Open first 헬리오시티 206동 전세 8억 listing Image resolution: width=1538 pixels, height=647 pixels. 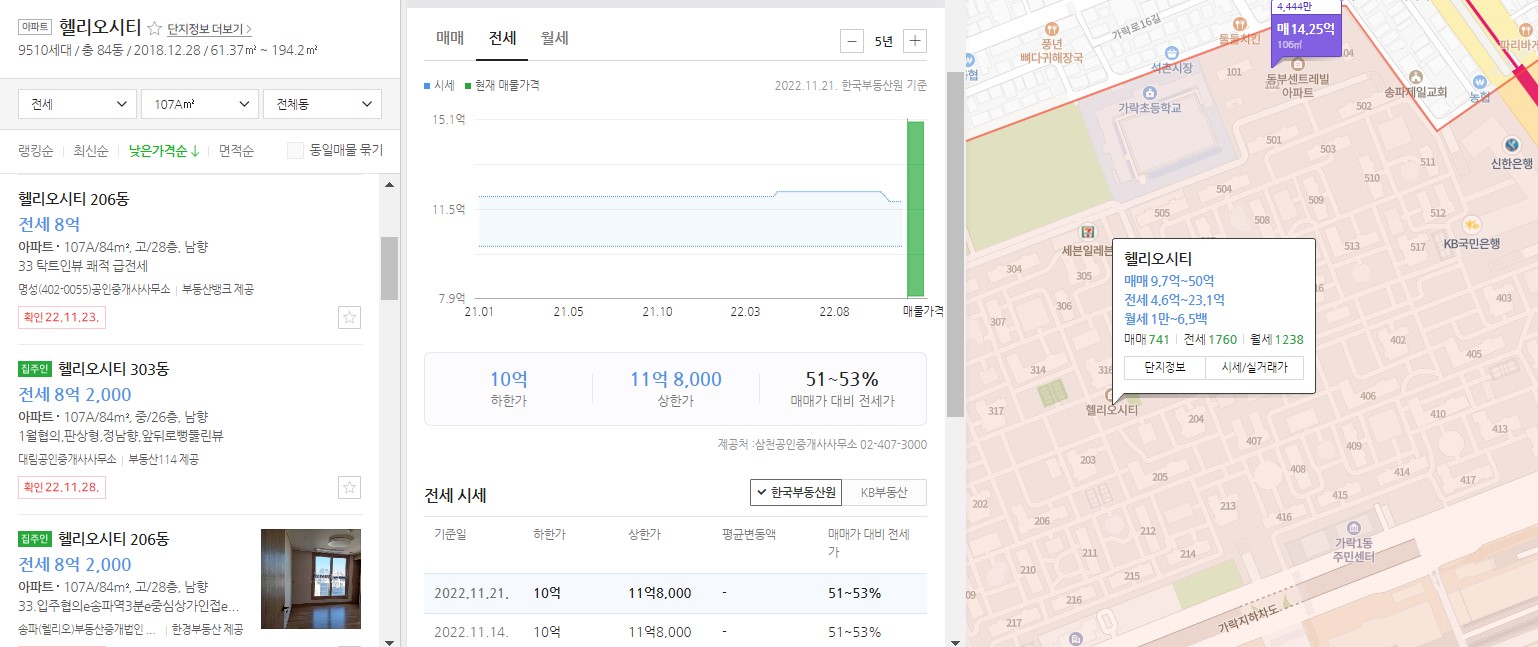(74, 199)
